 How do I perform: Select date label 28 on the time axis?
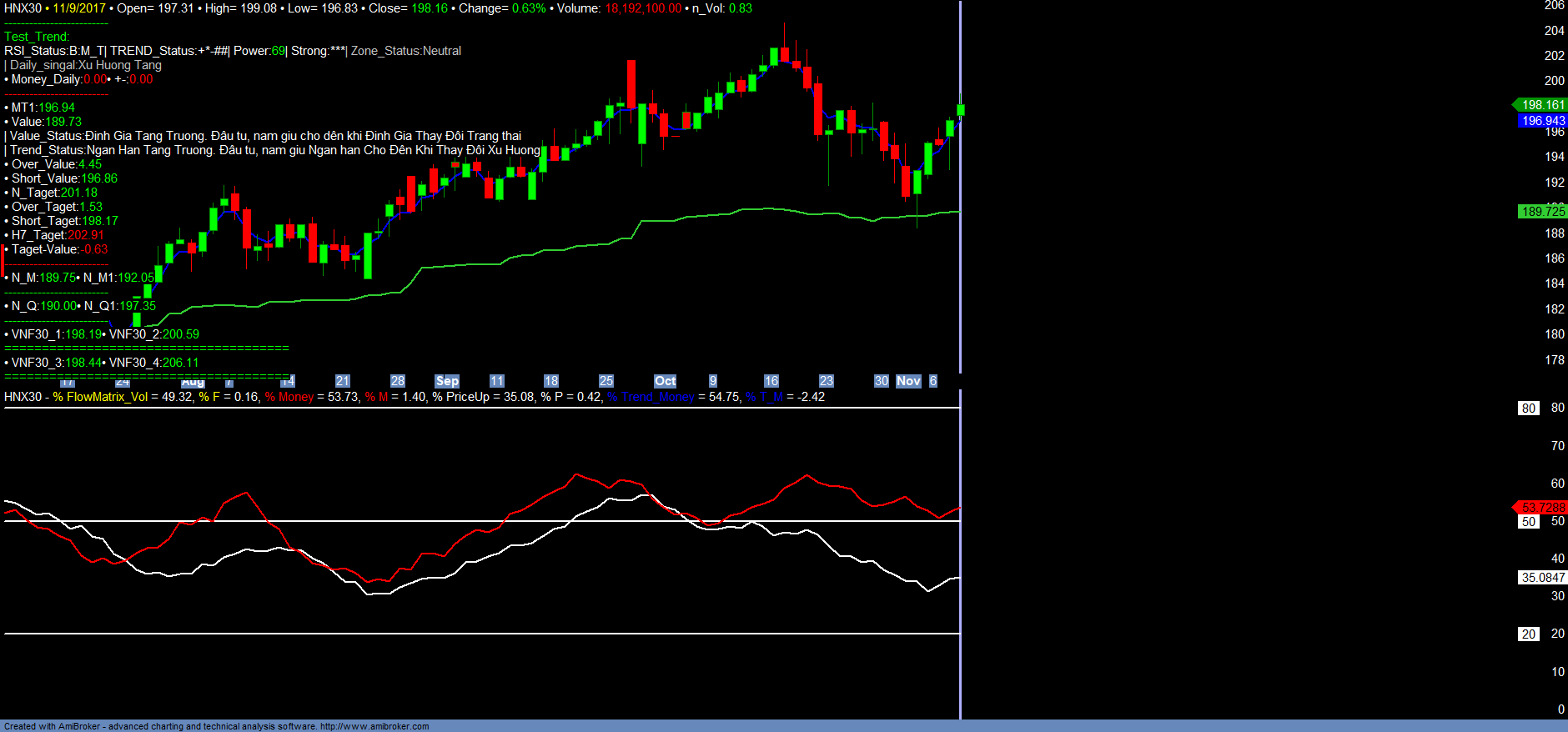pos(398,381)
